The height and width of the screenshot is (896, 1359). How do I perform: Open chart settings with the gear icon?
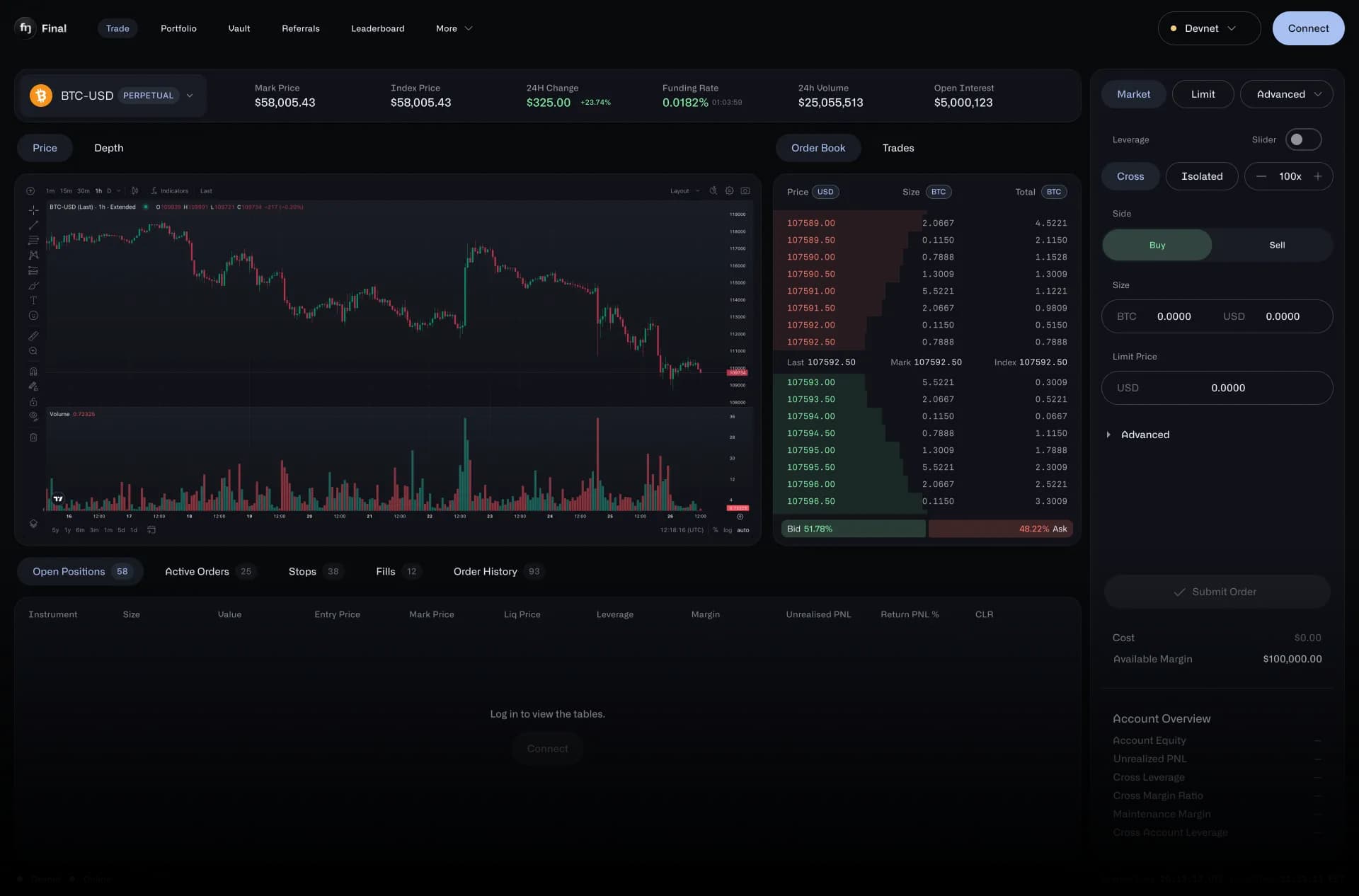(729, 190)
